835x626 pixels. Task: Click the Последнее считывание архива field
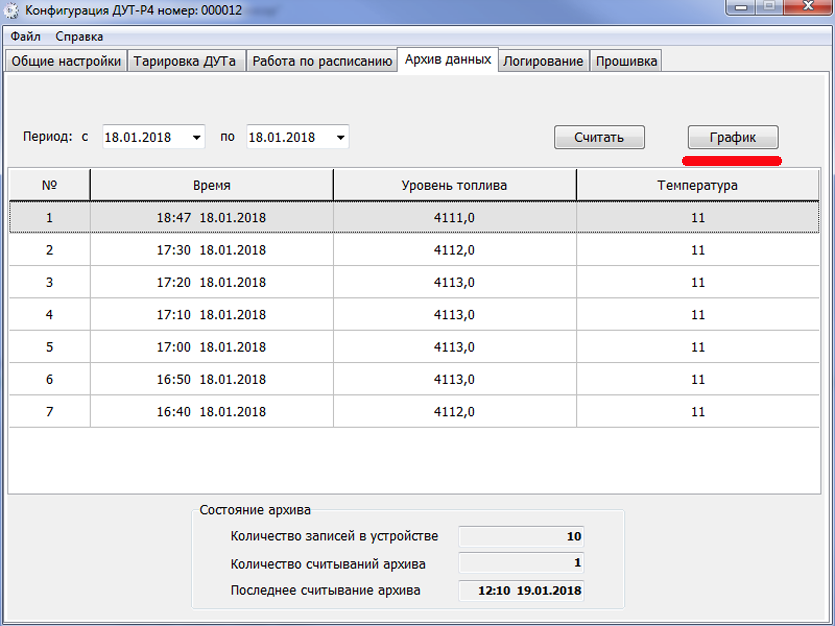(x=521, y=590)
